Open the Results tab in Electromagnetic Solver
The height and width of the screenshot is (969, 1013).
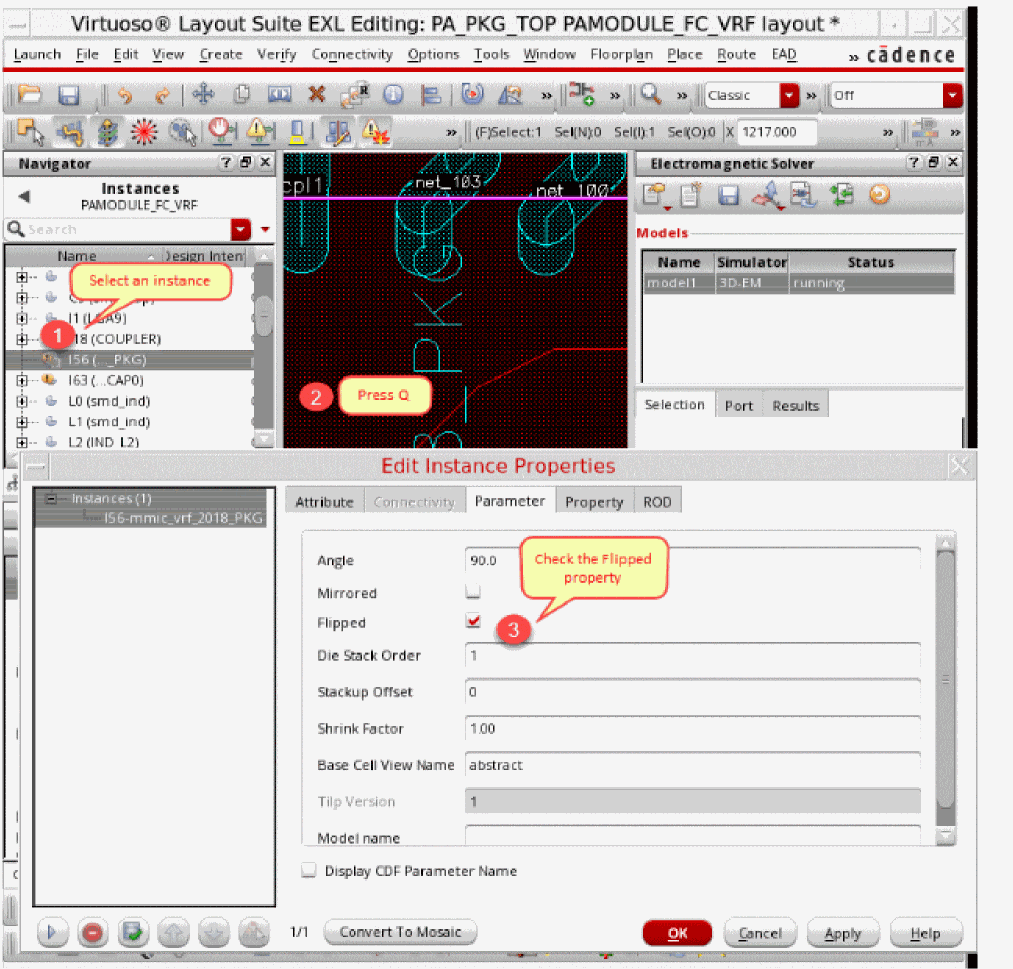(x=795, y=406)
